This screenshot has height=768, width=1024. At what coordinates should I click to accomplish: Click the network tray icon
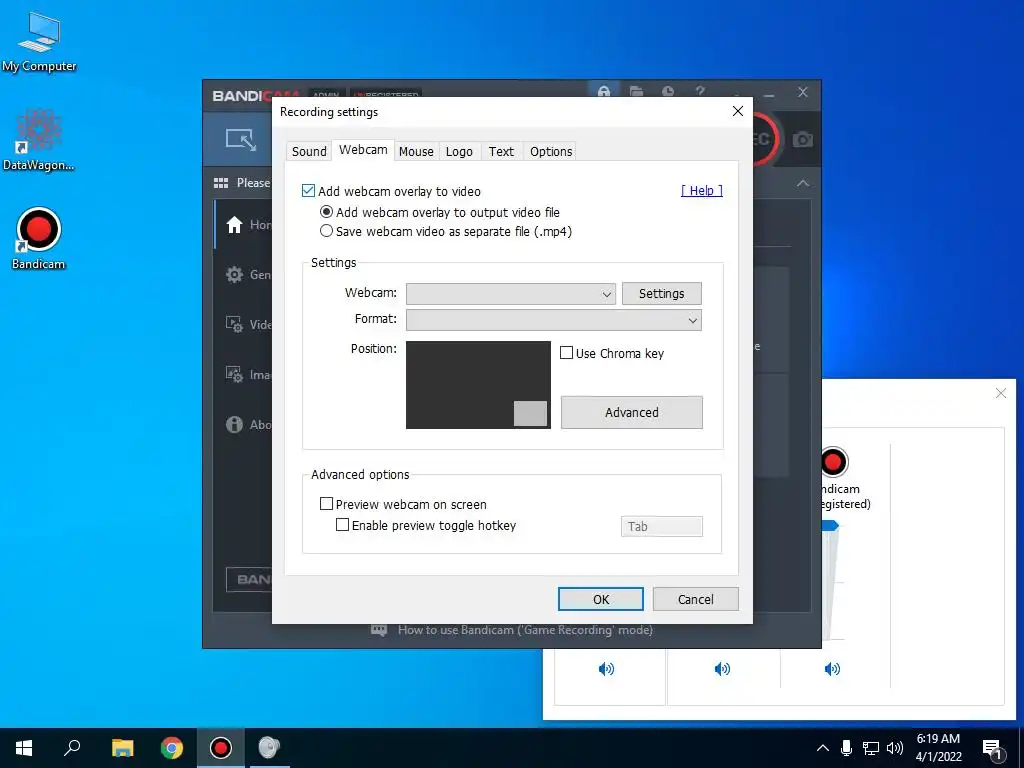tap(871, 748)
